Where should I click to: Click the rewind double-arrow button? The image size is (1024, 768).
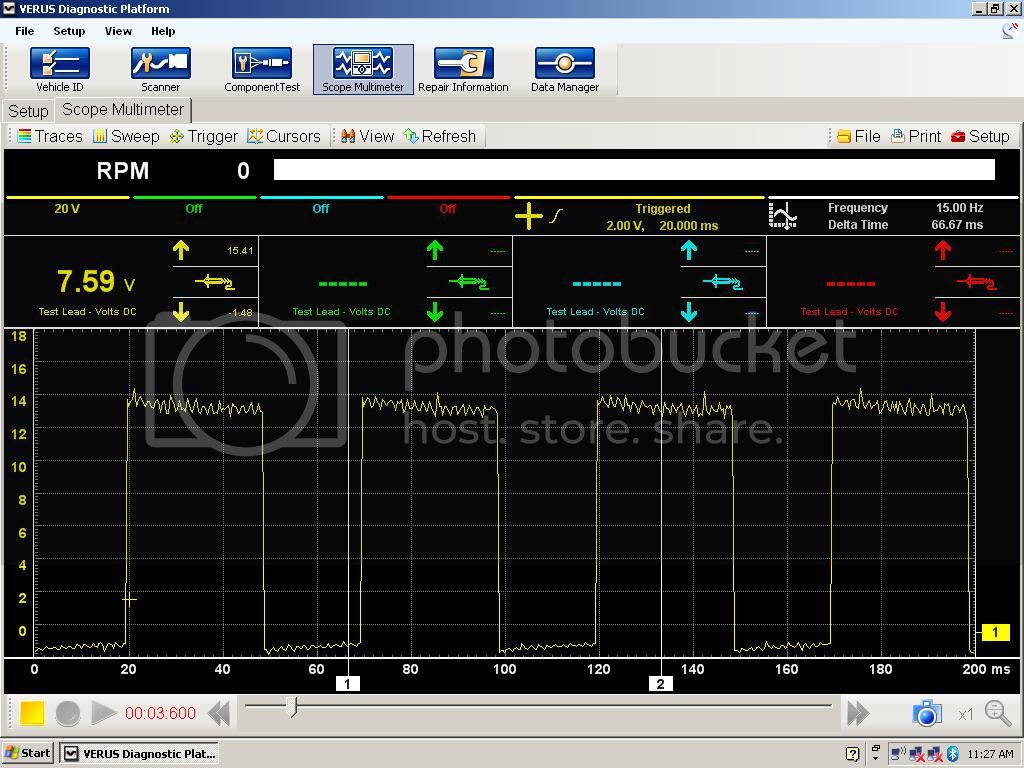(x=219, y=713)
